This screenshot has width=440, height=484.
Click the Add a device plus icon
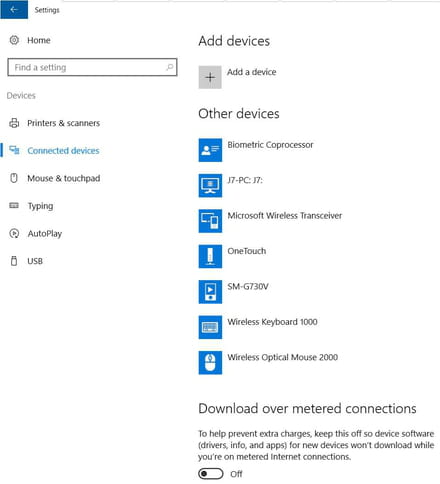click(210, 77)
